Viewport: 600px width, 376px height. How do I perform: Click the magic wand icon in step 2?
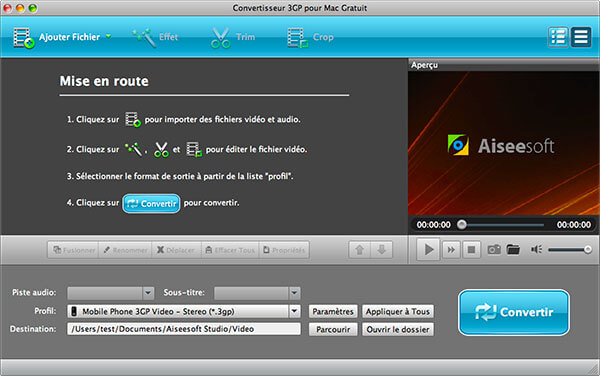tap(134, 149)
